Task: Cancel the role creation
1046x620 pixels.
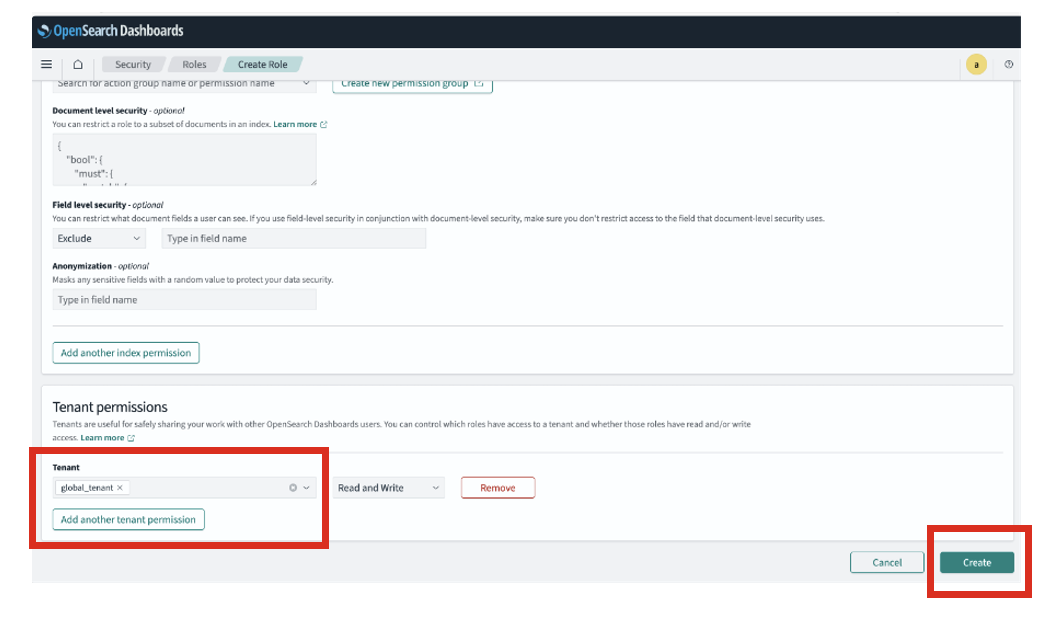Action: click(x=886, y=563)
